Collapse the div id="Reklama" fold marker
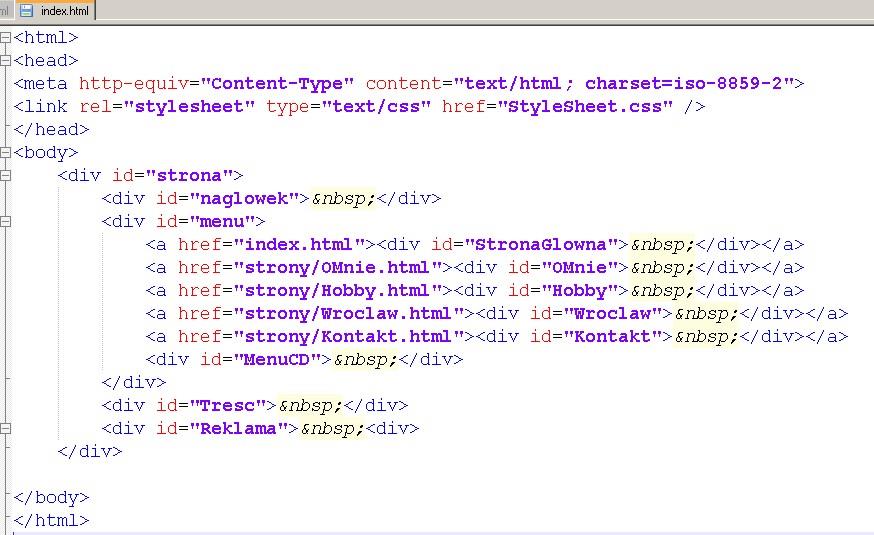 point(5,429)
